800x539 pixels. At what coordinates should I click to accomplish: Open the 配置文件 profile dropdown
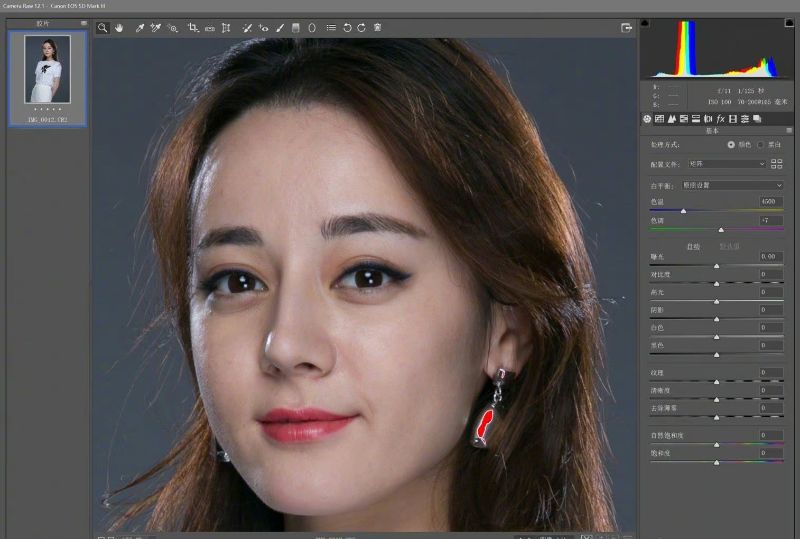pyautogui.click(x=724, y=163)
